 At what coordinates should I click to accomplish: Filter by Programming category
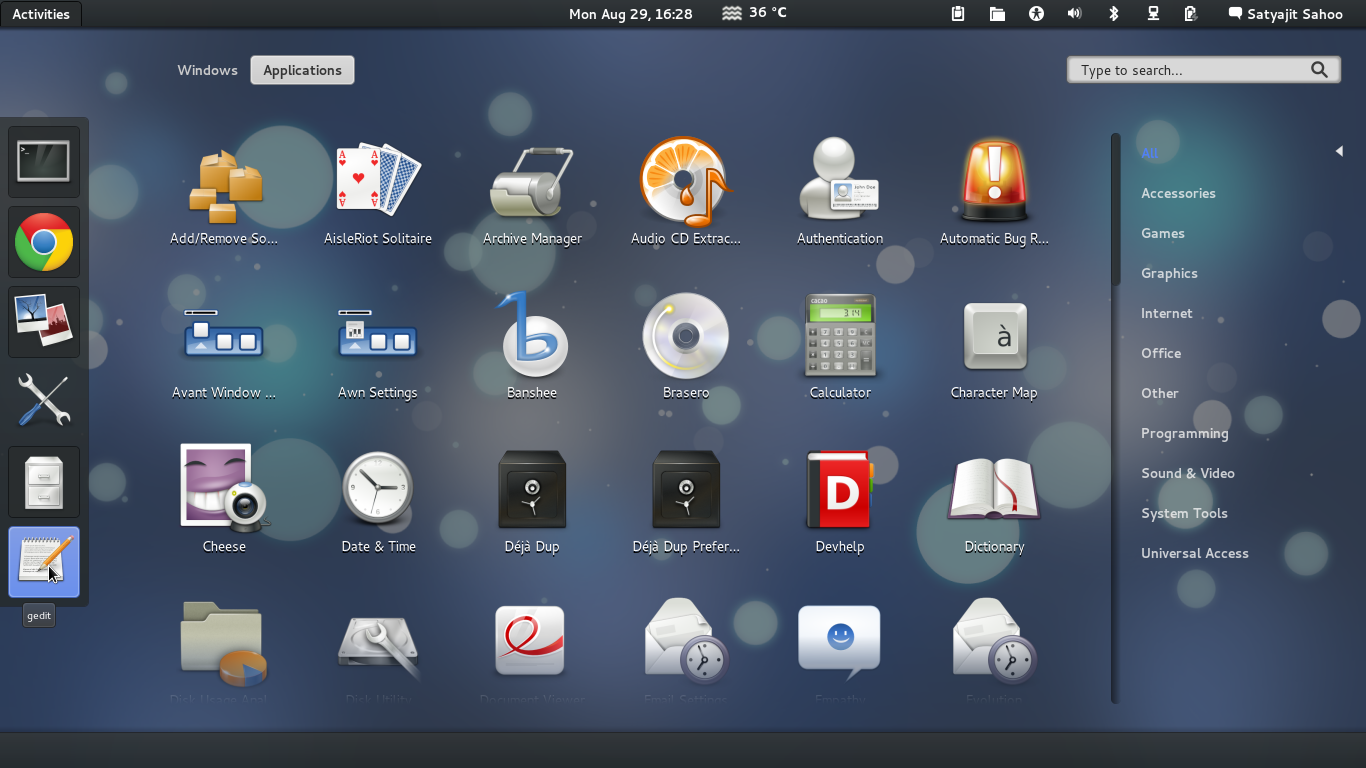(x=1185, y=433)
